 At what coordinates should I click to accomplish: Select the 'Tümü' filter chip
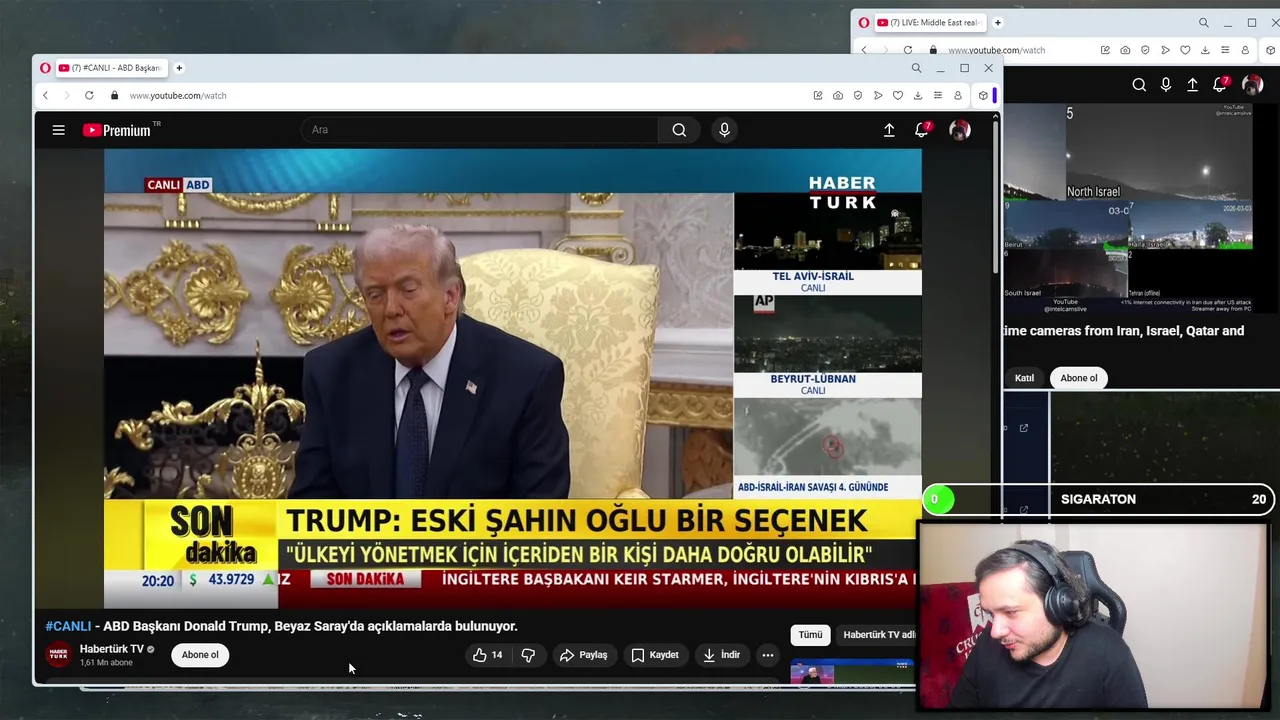810,635
